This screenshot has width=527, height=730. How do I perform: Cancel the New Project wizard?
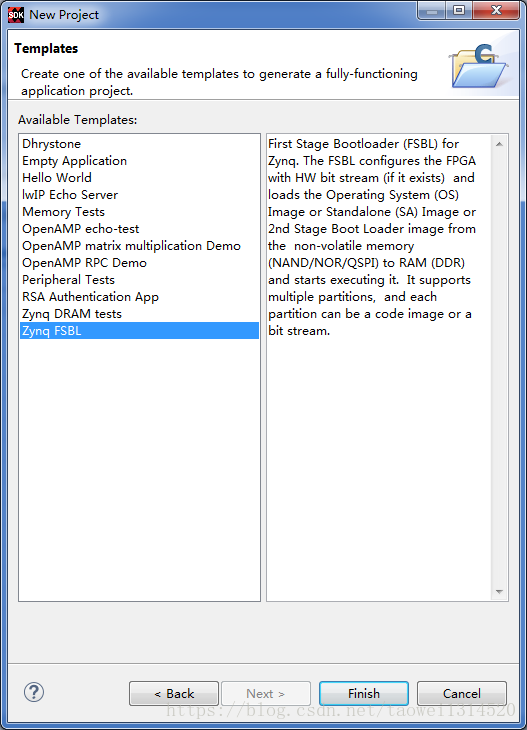[x=461, y=694]
